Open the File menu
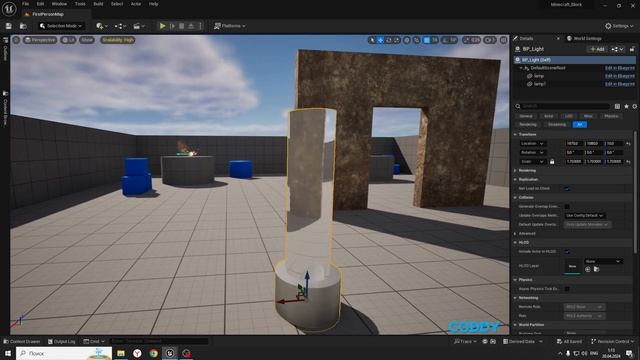This screenshot has height=360, width=640. (x=25, y=4)
